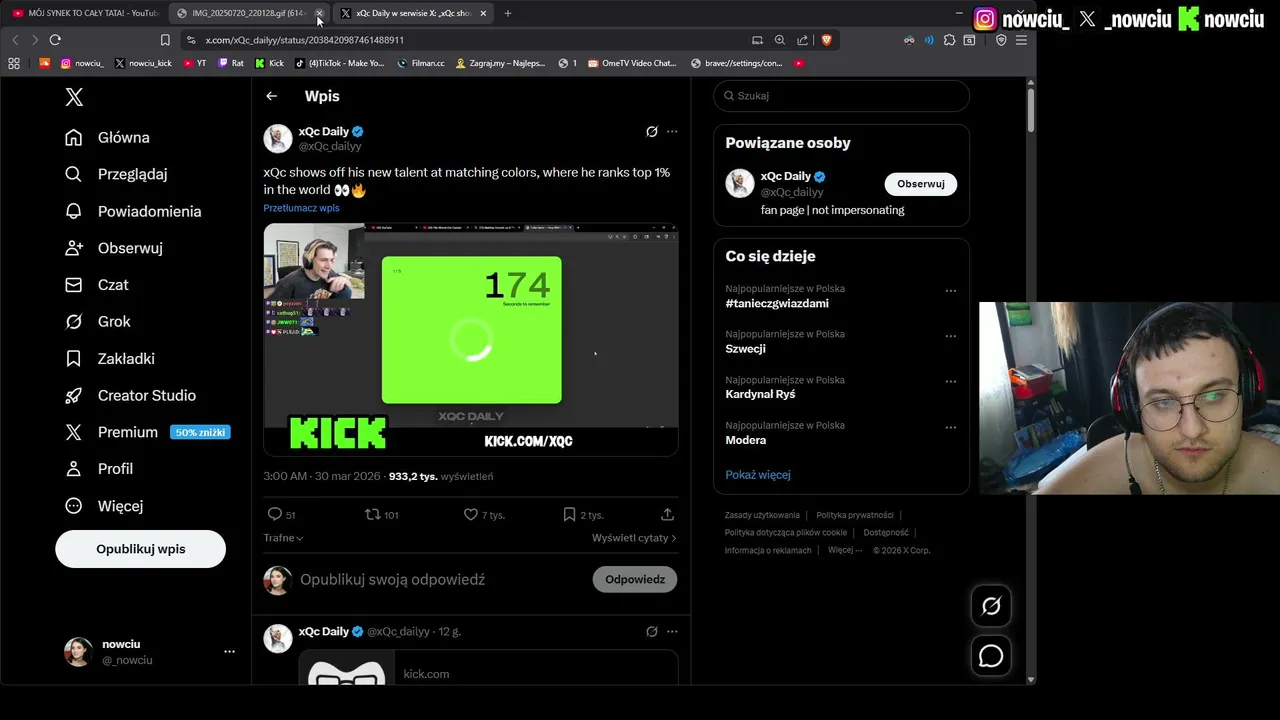Reload the page

(x=55, y=40)
